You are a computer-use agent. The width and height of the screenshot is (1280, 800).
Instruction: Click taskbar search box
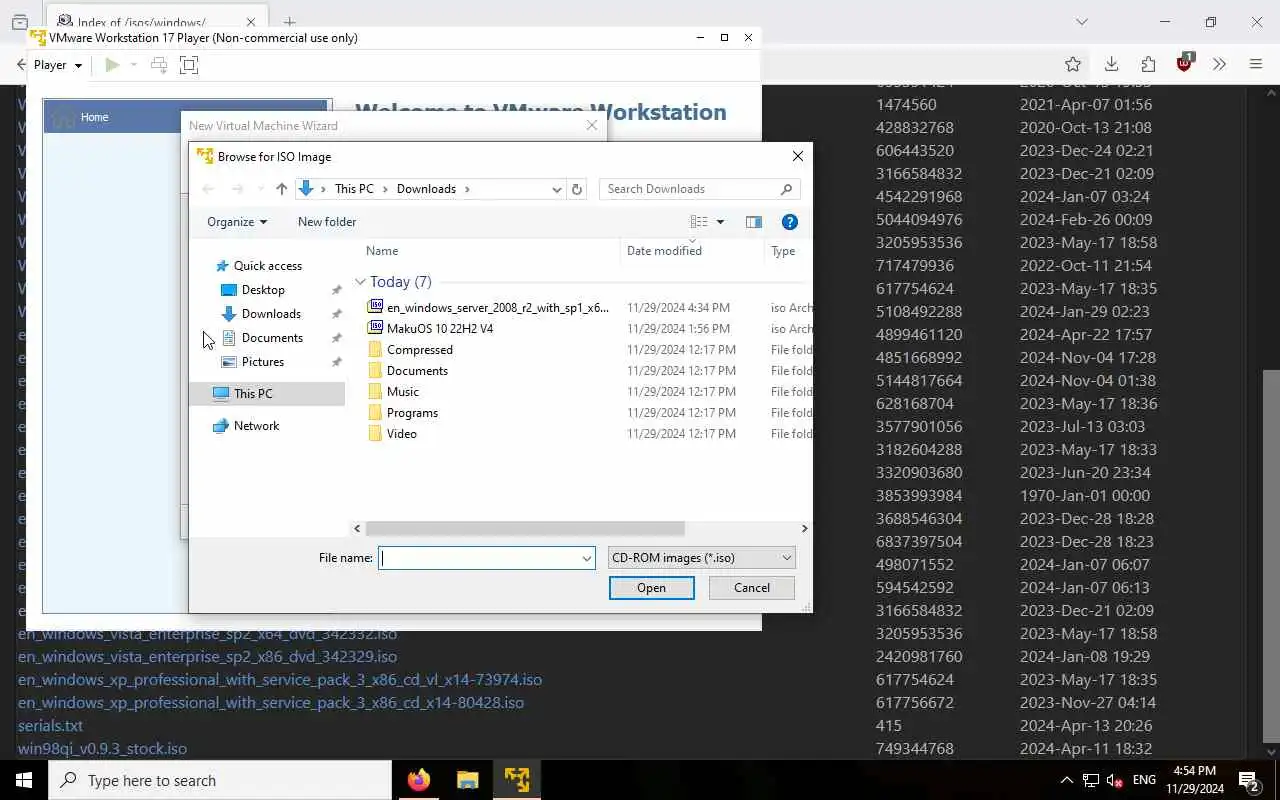click(220, 780)
